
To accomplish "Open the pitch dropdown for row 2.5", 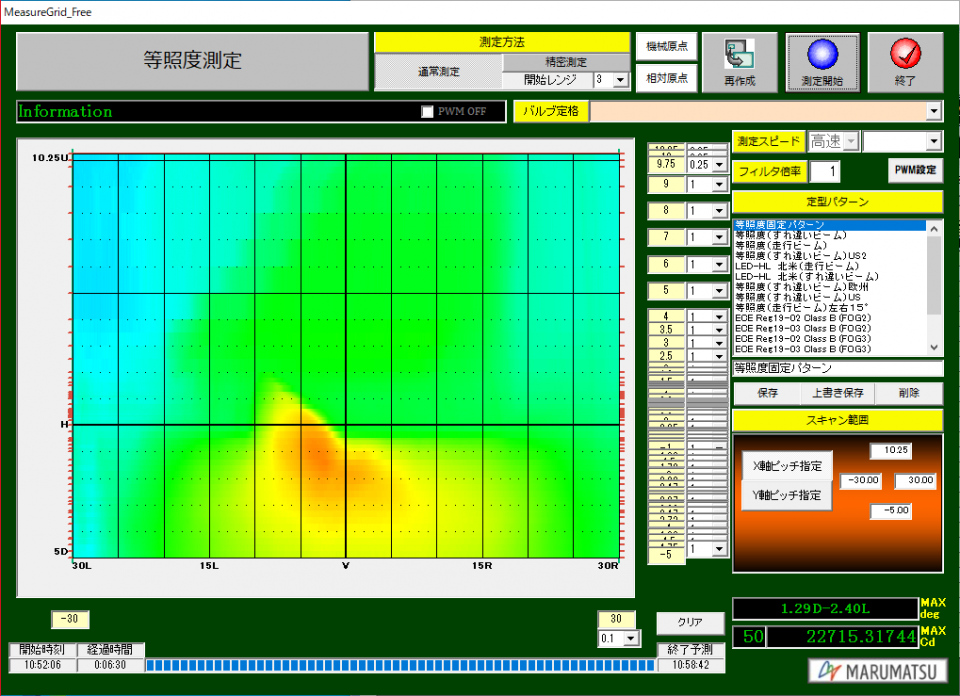I will point(719,356).
